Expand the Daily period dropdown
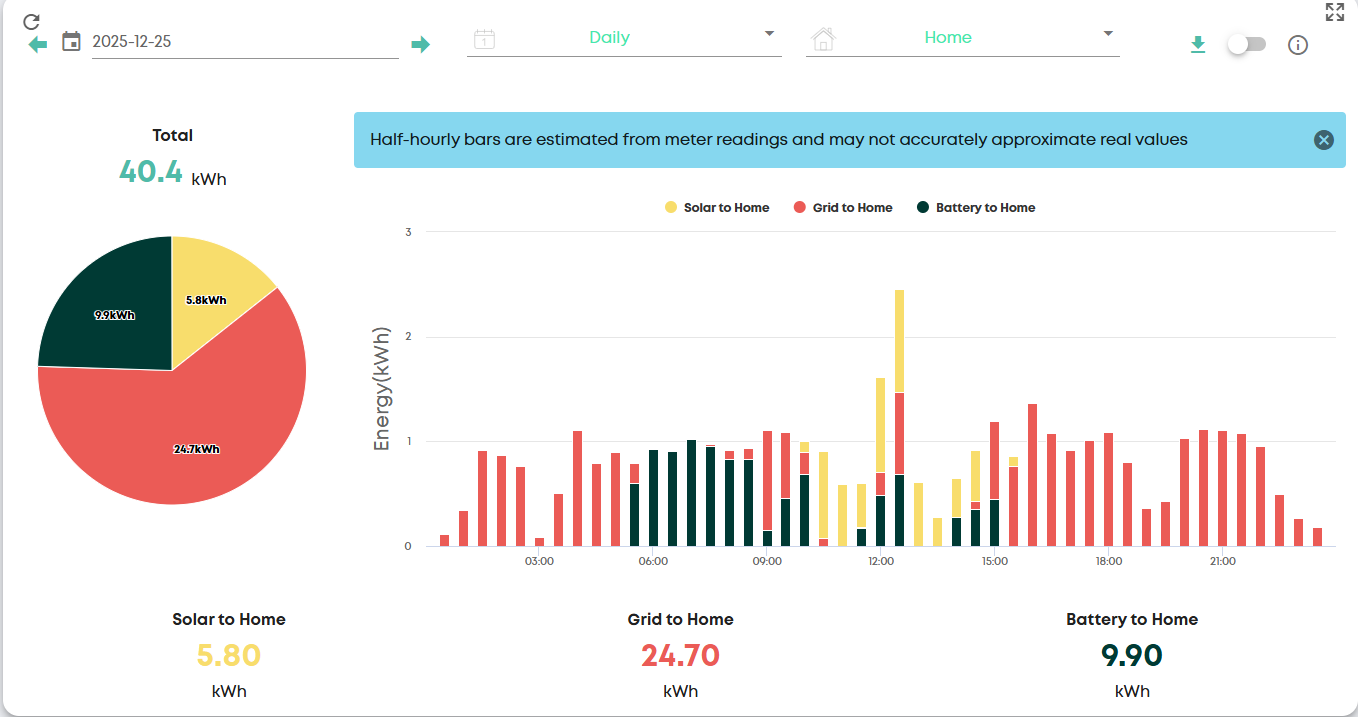Viewport: 1358px width, 717px height. [x=624, y=38]
